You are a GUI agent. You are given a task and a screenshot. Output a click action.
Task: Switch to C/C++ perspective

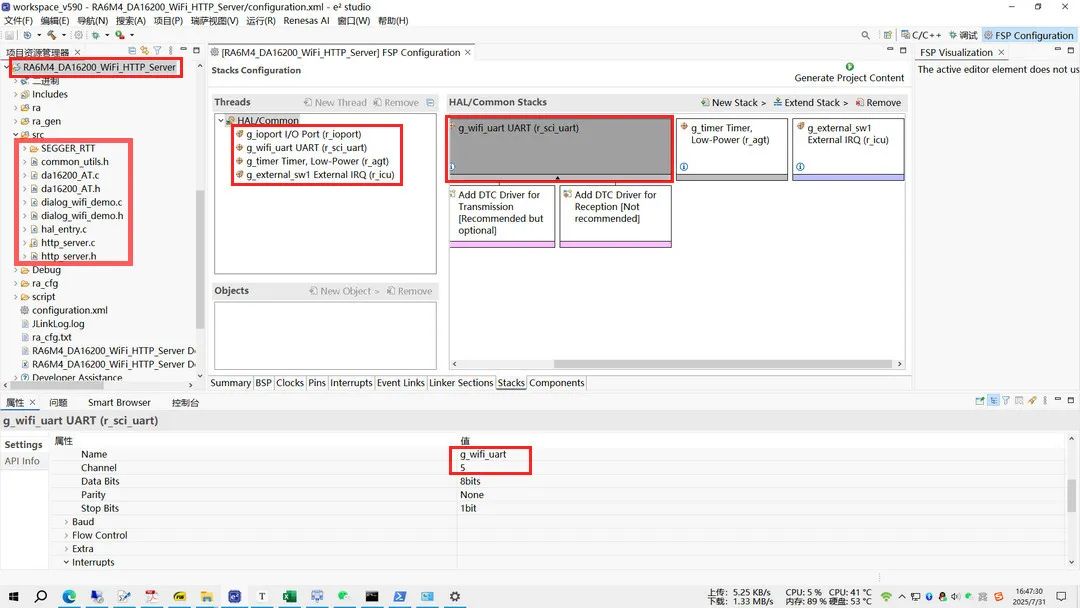pyautogui.click(x=921, y=35)
